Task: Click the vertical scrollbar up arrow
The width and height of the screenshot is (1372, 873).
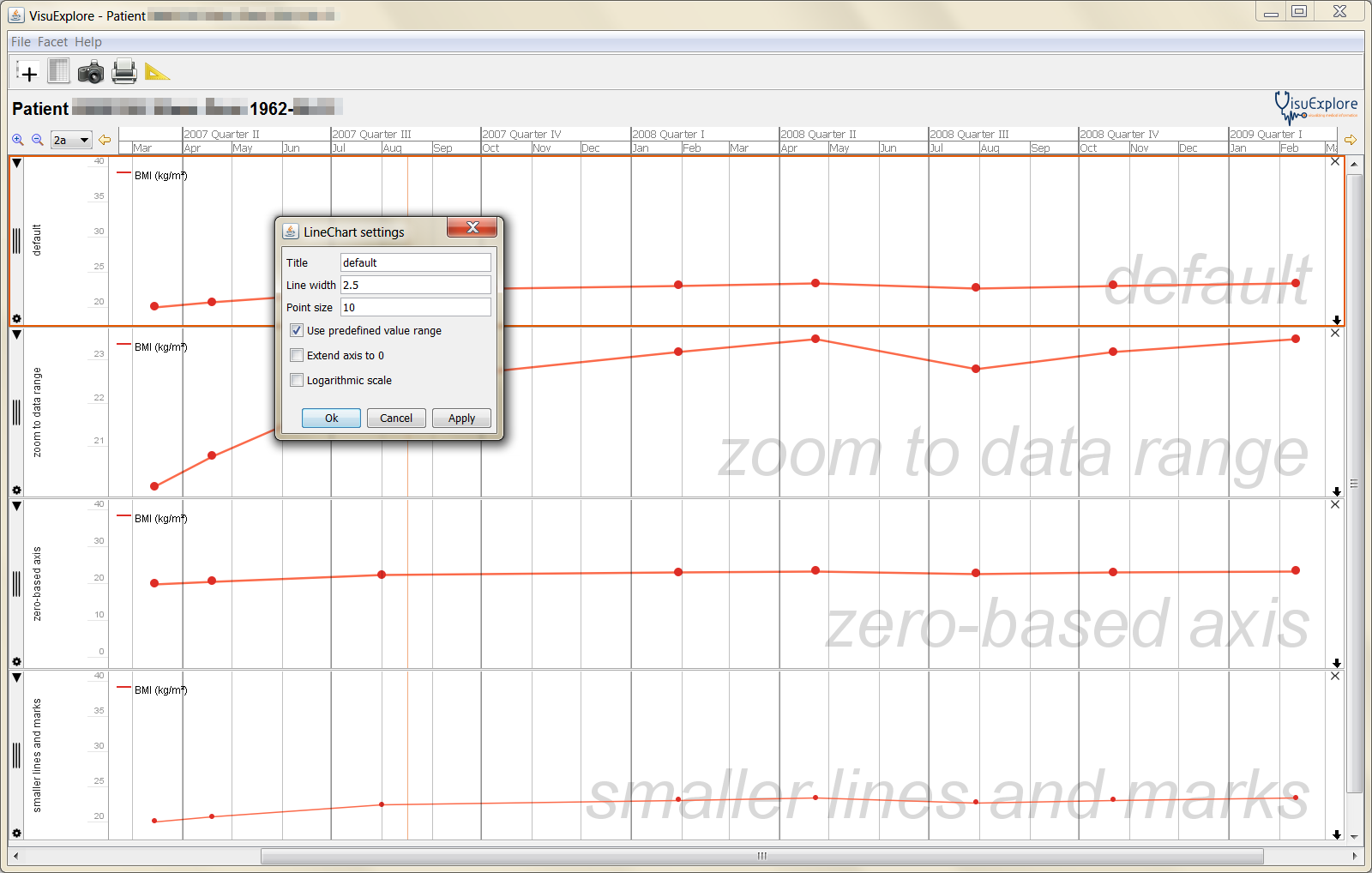Action: coord(1354,163)
